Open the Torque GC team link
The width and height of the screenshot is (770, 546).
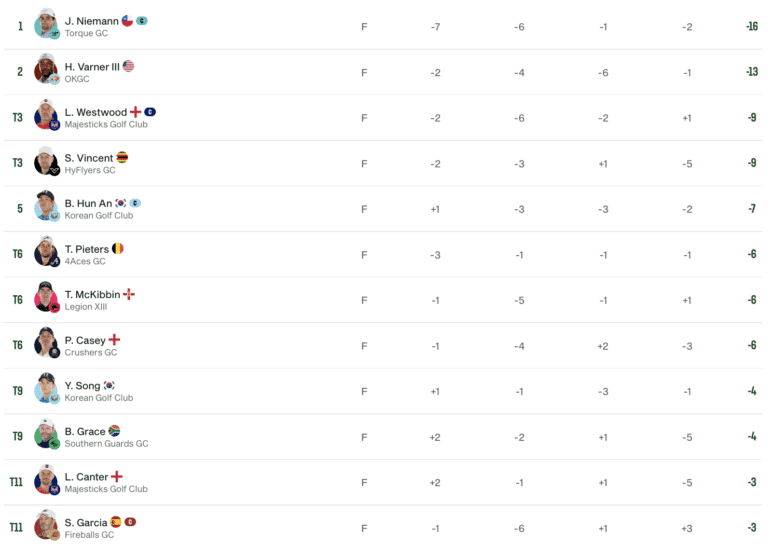(x=86, y=33)
